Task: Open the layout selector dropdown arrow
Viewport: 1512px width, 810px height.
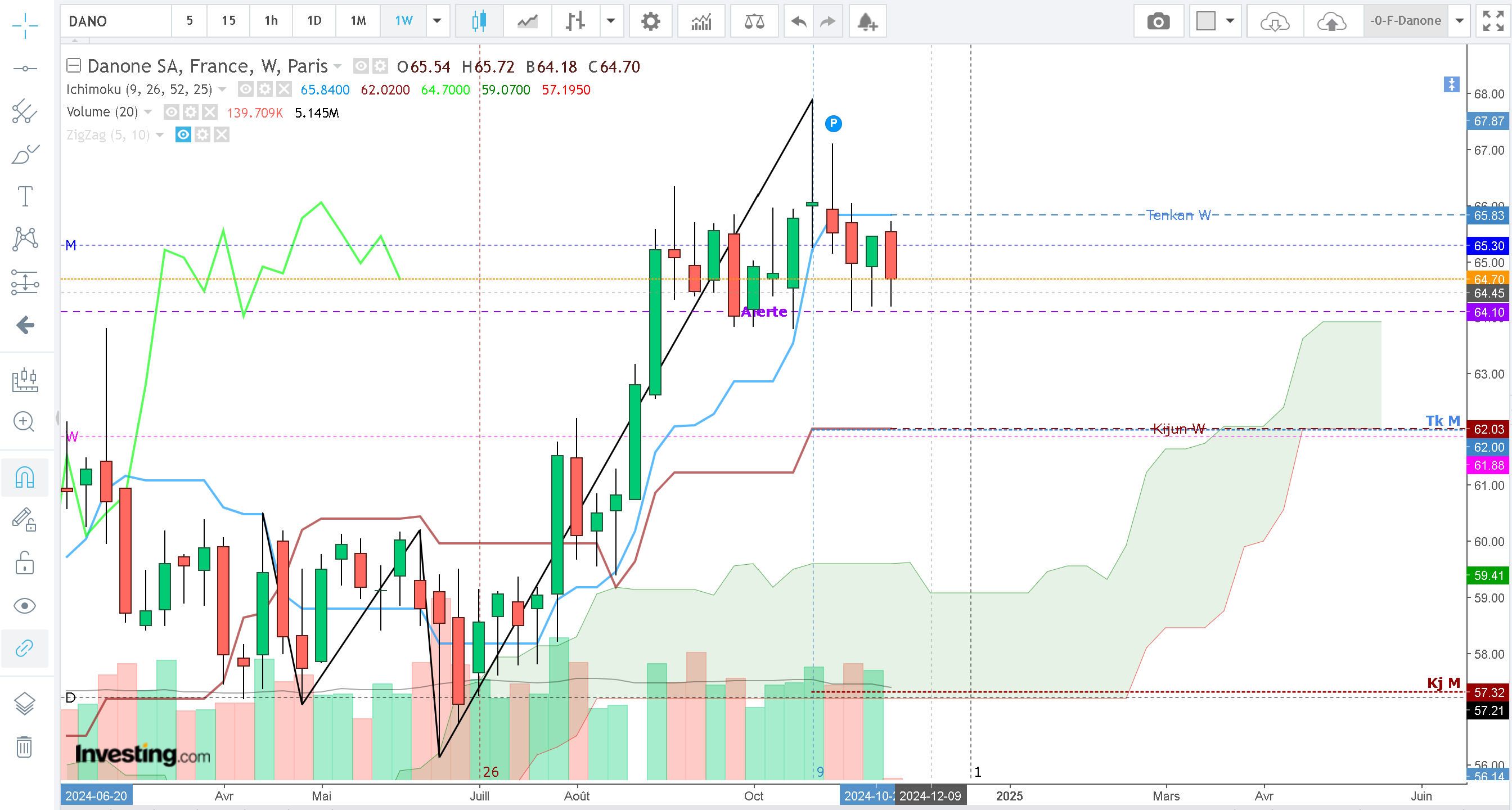Action: point(1230,21)
